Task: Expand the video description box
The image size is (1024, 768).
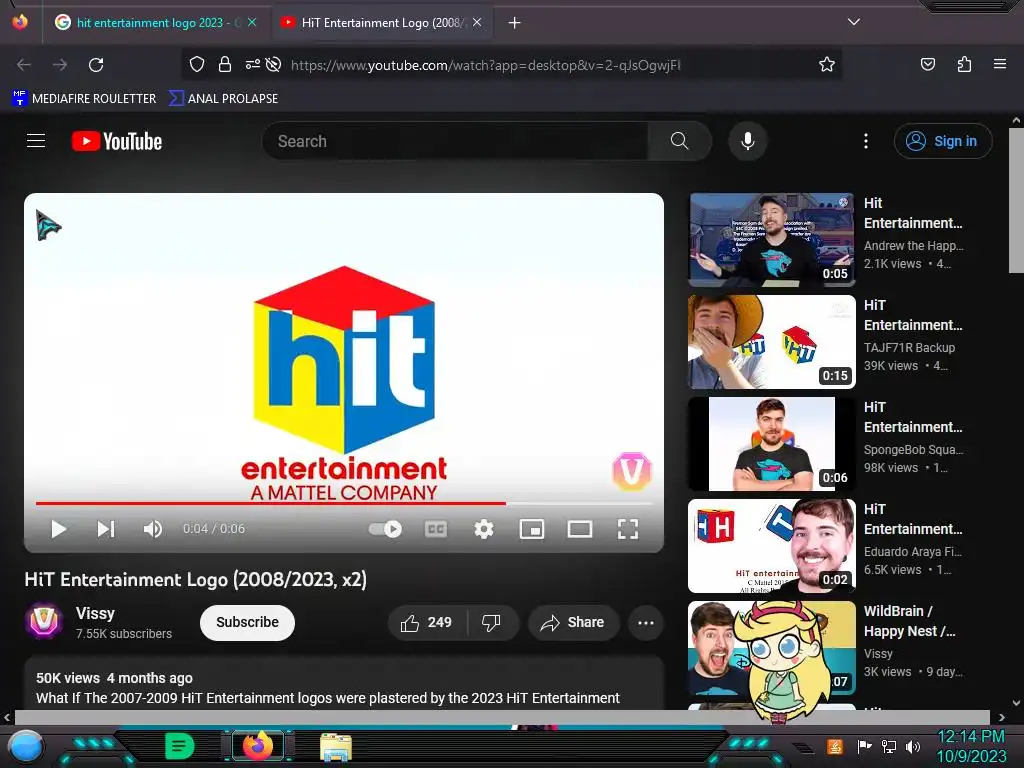Action: 344,684
